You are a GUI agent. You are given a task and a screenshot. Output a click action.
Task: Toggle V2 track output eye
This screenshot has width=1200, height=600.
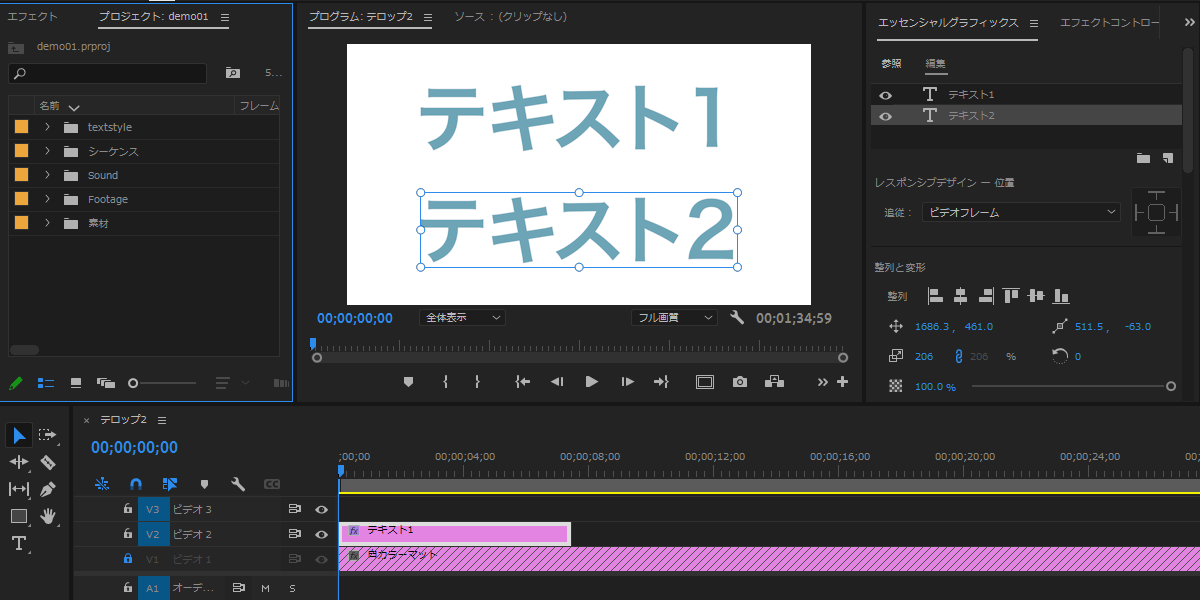pos(321,534)
